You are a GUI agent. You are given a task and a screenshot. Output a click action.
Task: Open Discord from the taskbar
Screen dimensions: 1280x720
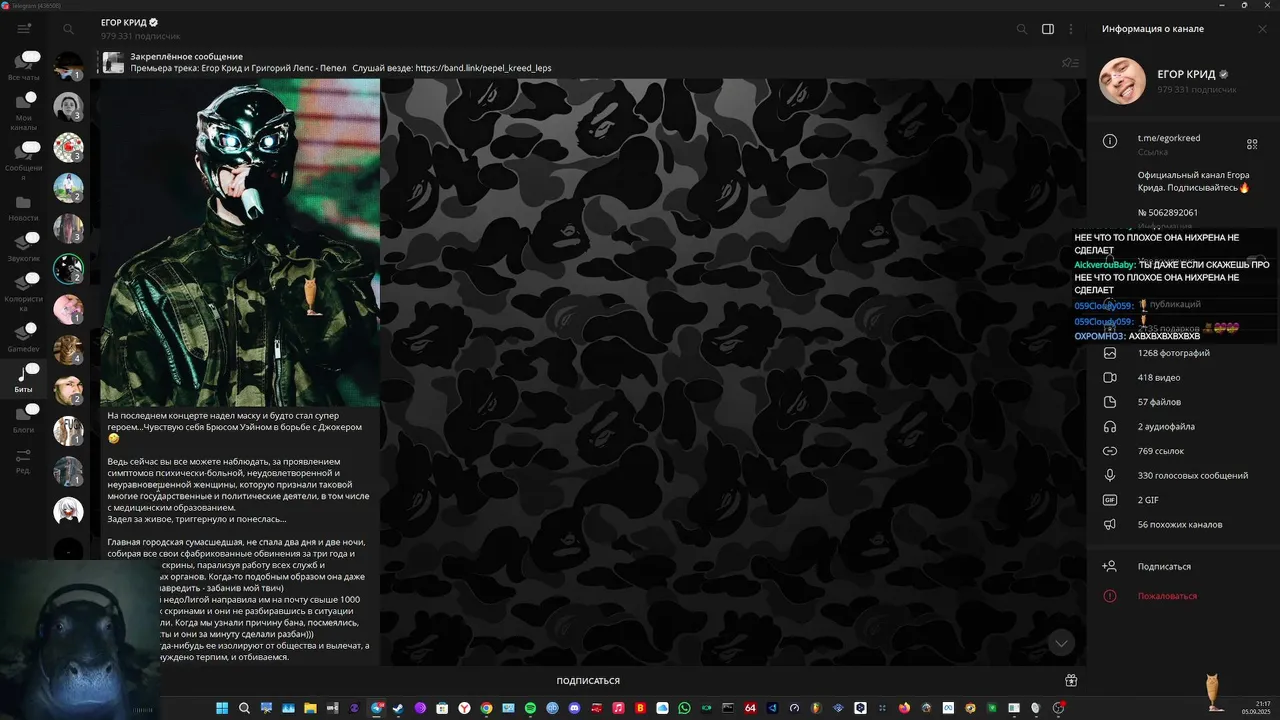tap(574, 708)
